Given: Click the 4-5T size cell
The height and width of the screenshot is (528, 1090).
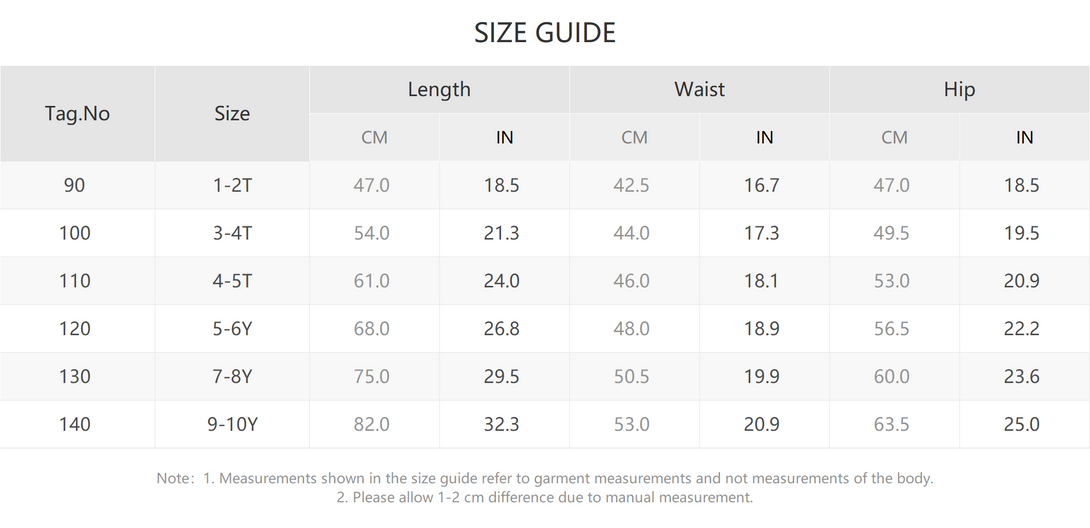Looking at the screenshot, I should tap(232, 281).
